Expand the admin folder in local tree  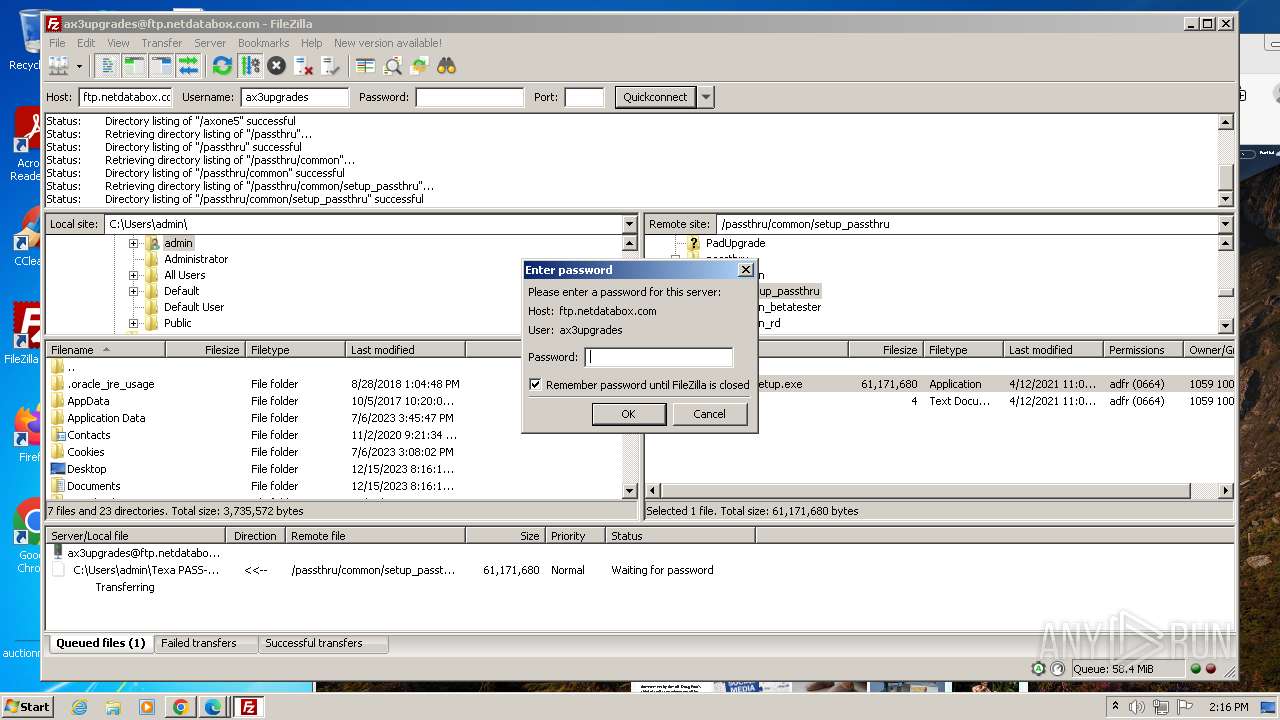(x=133, y=243)
